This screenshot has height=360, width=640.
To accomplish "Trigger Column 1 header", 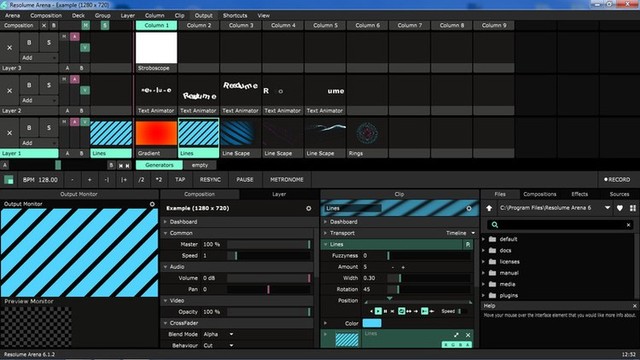I will pos(156,25).
